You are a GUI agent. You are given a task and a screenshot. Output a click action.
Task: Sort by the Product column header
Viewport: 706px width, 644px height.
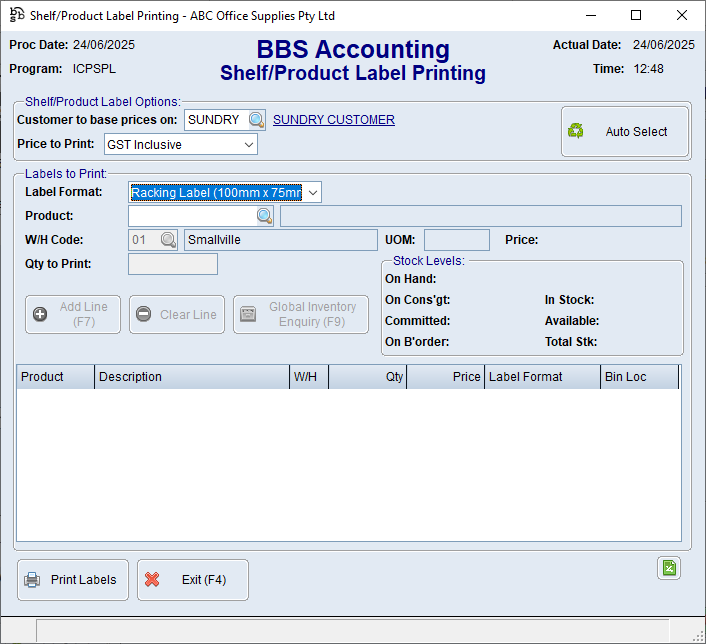tap(56, 377)
